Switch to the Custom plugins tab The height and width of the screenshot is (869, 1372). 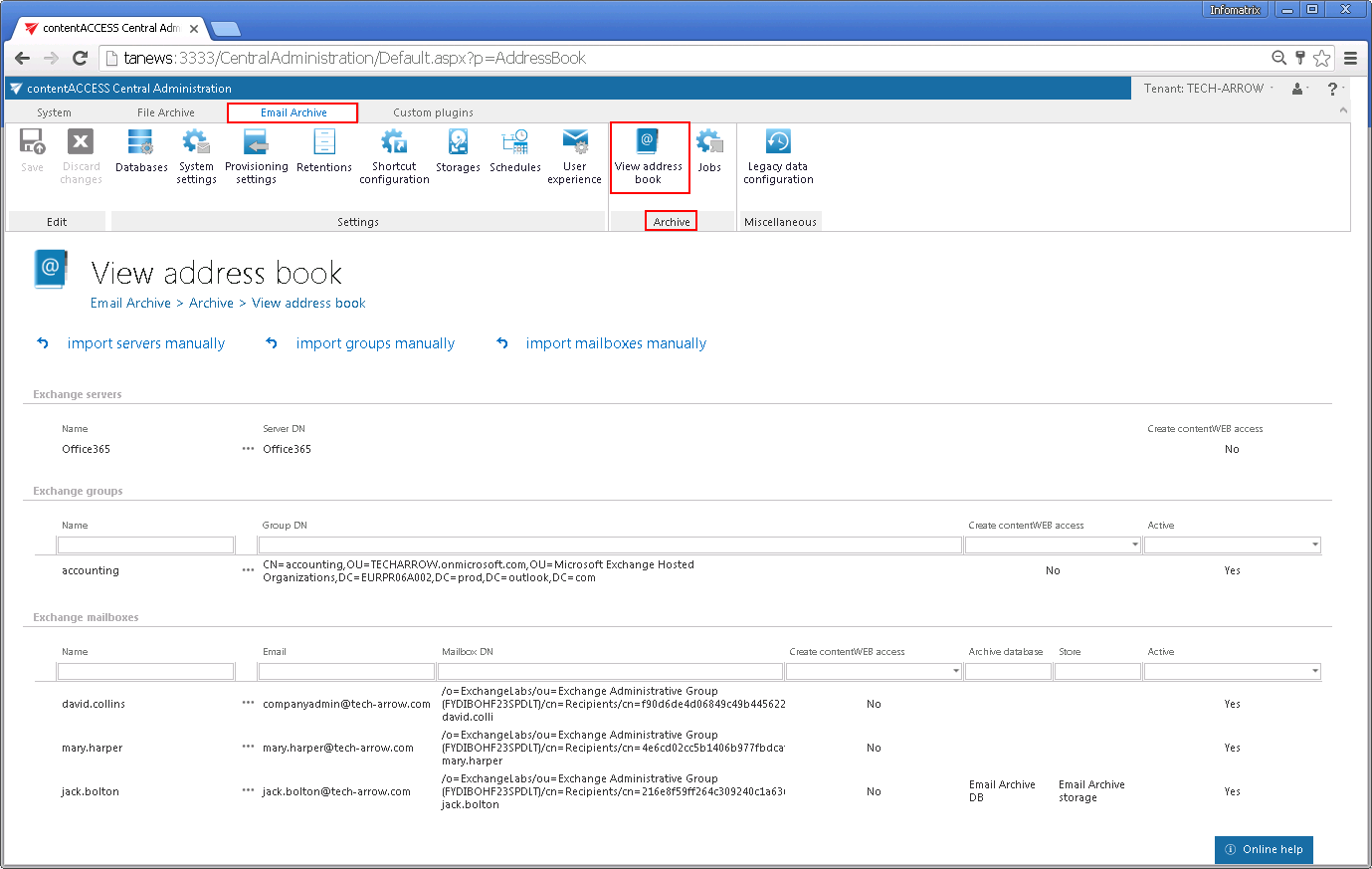(433, 112)
